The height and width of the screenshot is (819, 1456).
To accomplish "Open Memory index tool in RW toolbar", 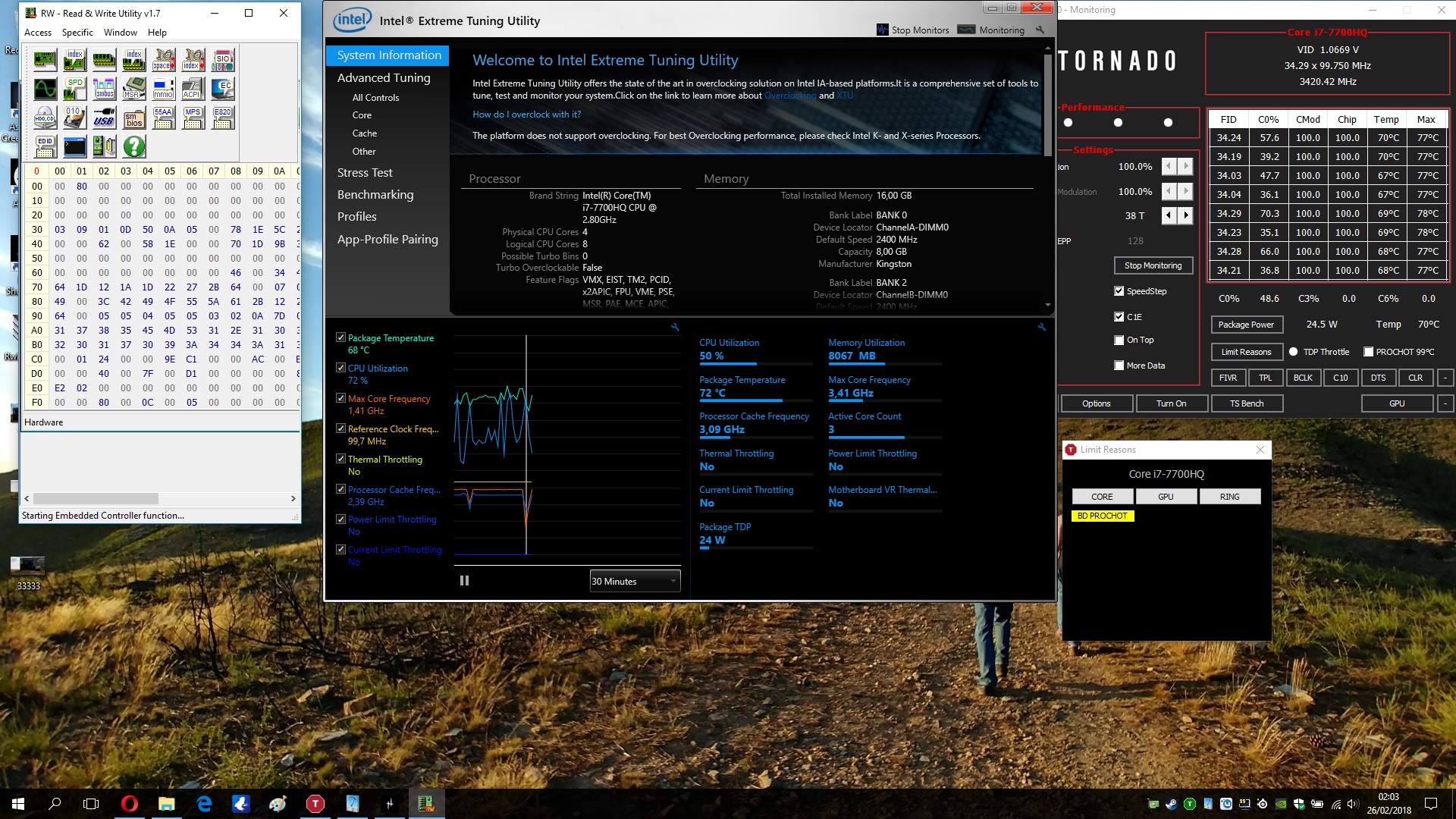I will (133, 60).
